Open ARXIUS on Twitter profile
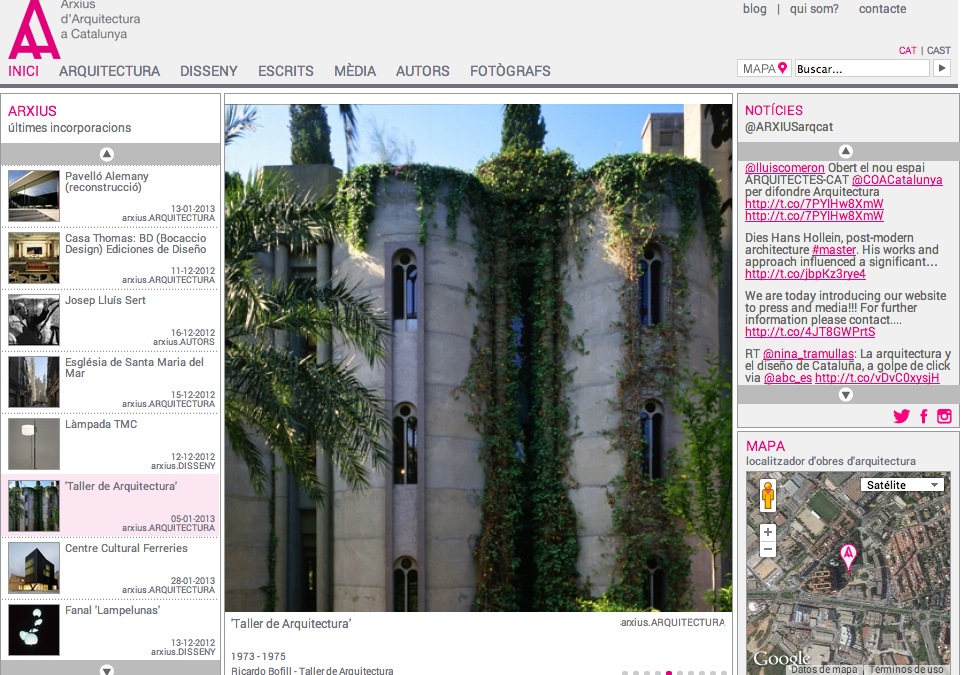 (x=901, y=416)
